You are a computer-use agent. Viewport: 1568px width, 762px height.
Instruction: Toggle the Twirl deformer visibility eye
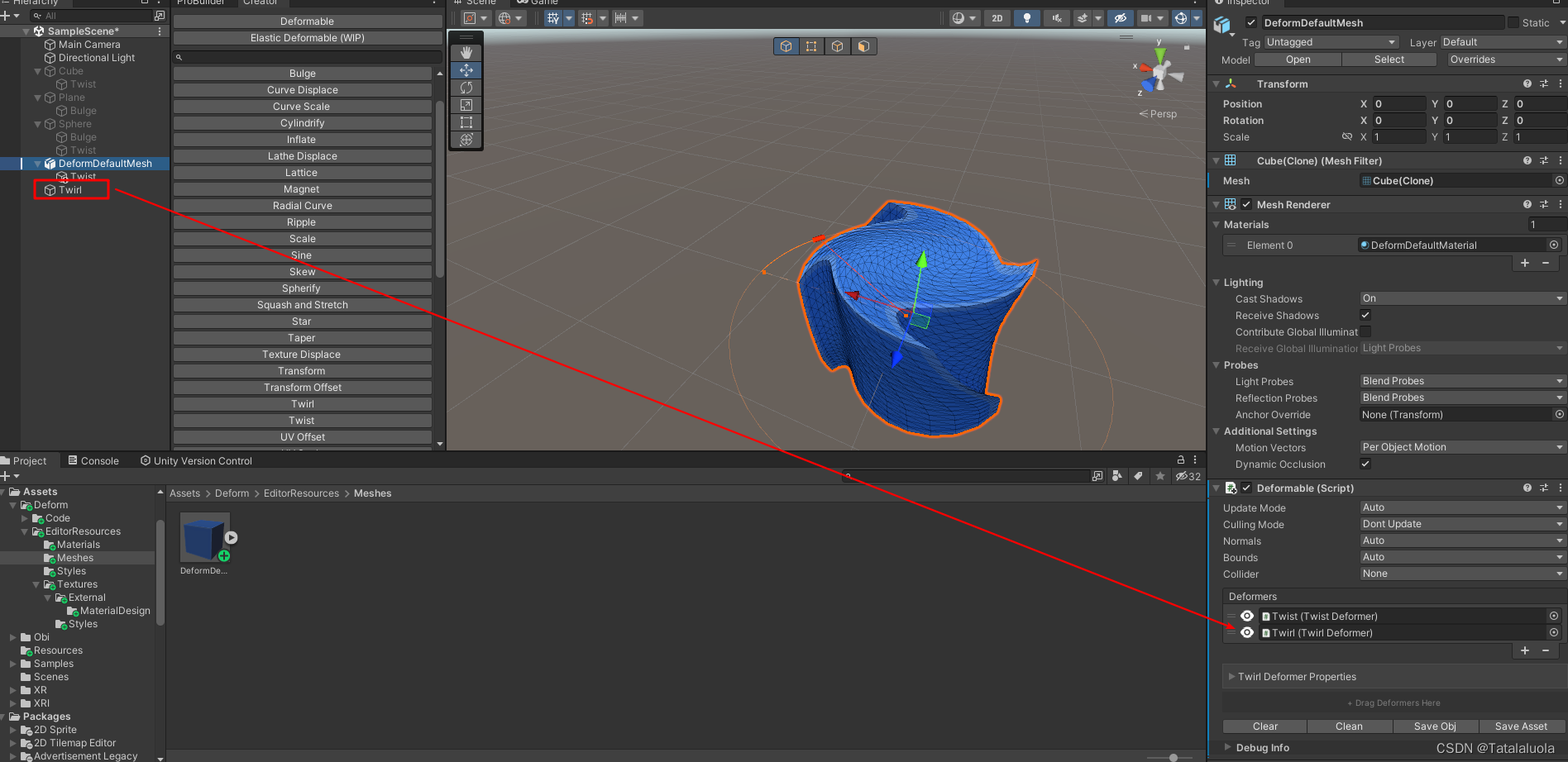pos(1249,632)
